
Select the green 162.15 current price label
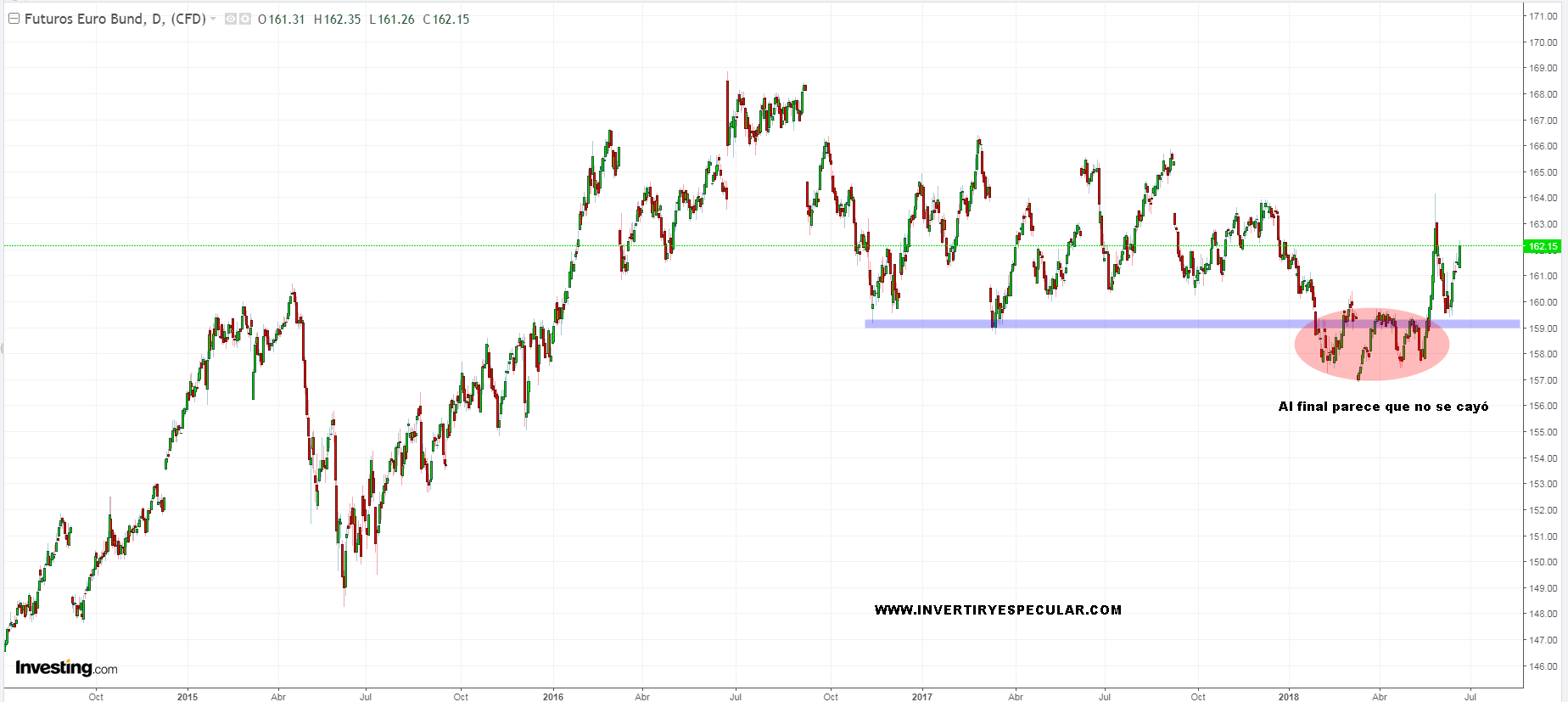click(1542, 247)
